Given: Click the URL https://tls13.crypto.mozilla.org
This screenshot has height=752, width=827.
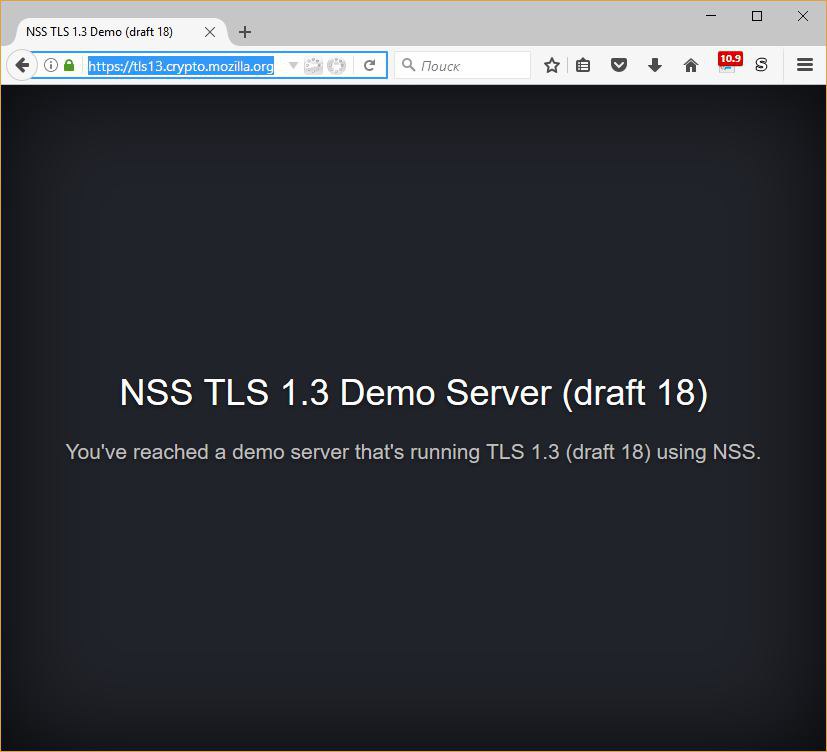Looking at the screenshot, I should [x=181, y=66].
